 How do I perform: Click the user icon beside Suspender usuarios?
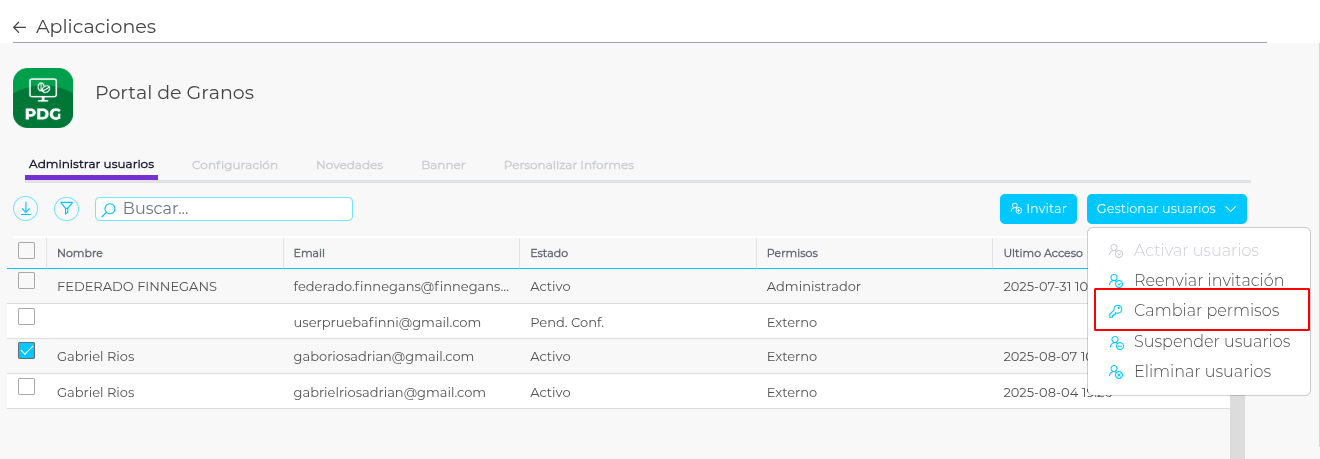click(x=1116, y=342)
